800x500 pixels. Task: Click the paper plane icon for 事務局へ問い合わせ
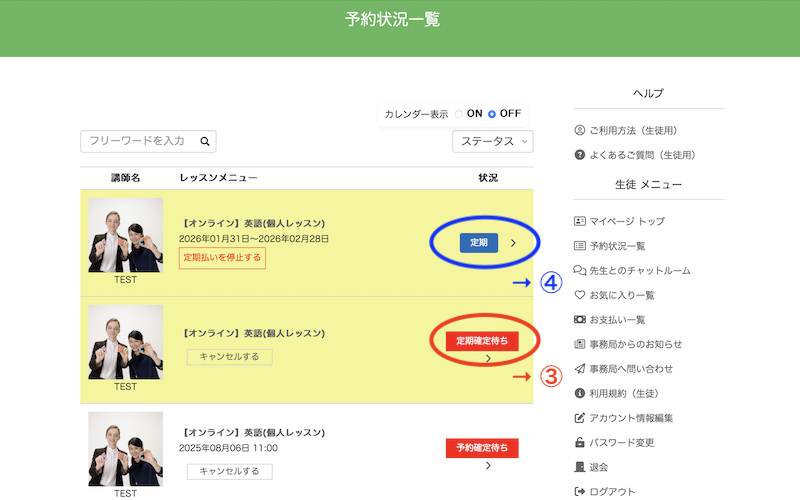click(579, 369)
